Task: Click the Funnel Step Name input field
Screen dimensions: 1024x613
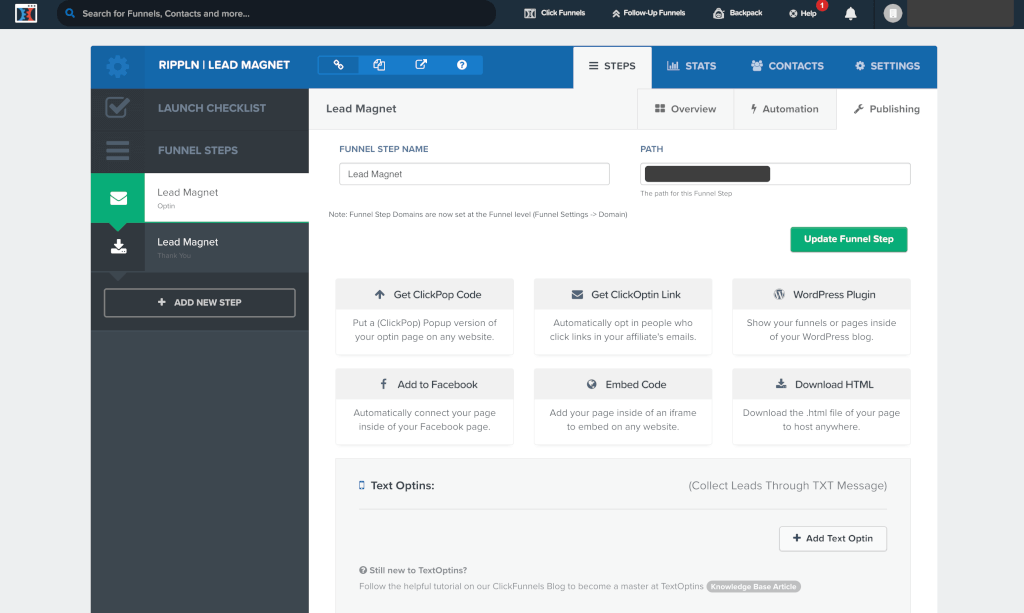Action: tap(474, 174)
